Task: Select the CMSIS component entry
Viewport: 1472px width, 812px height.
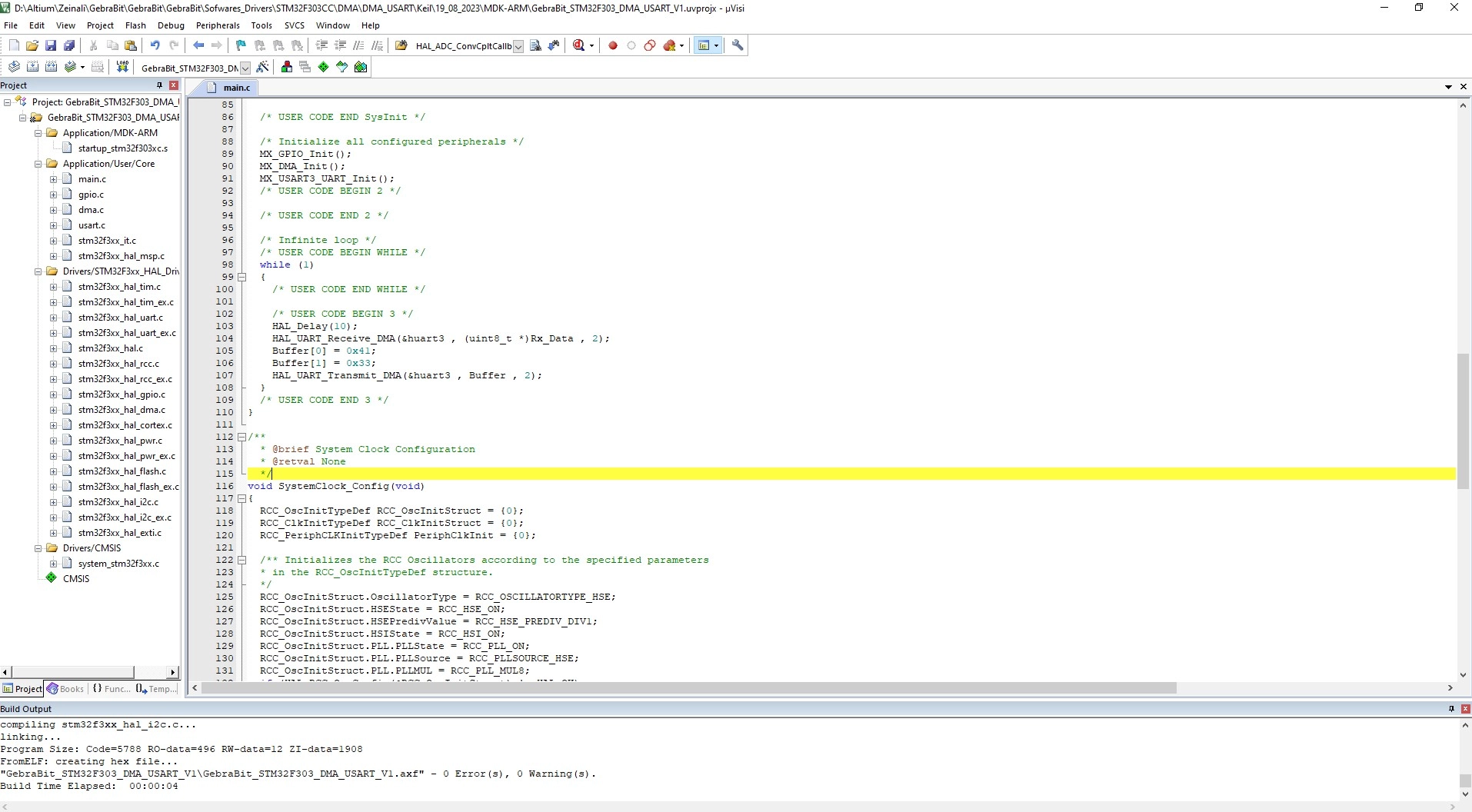Action: tap(76, 579)
